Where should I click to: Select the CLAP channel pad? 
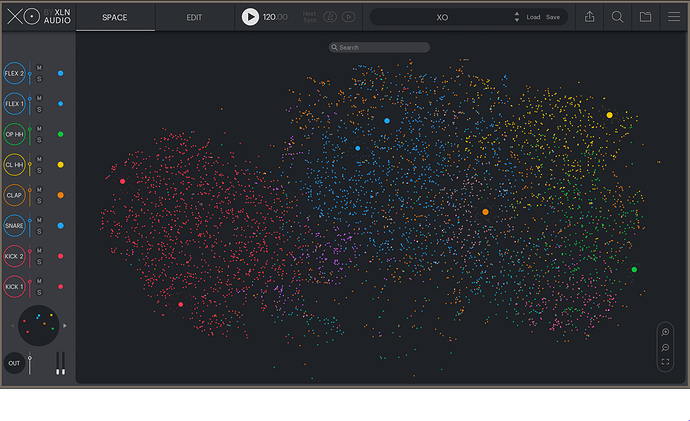click(x=14, y=195)
